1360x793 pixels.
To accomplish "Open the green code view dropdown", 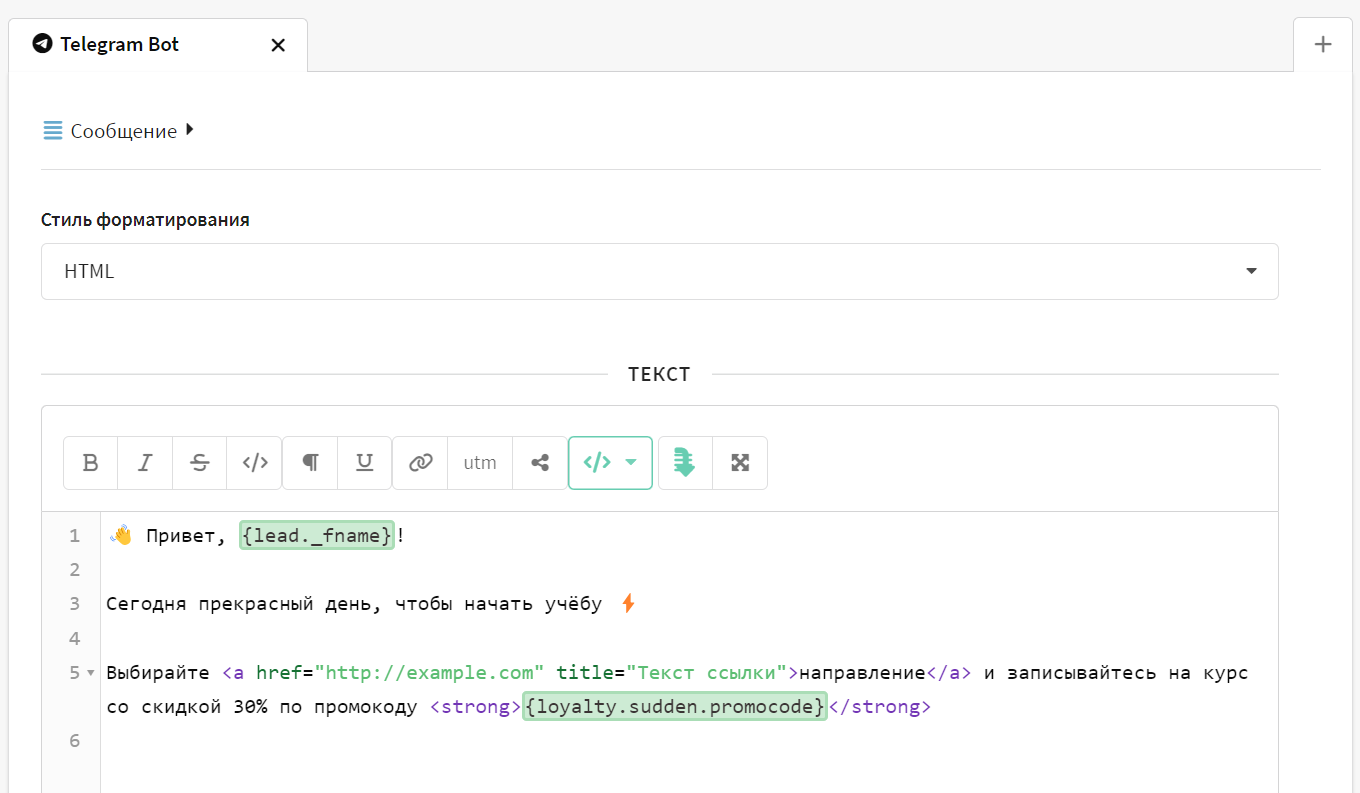I will click(x=610, y=463).
